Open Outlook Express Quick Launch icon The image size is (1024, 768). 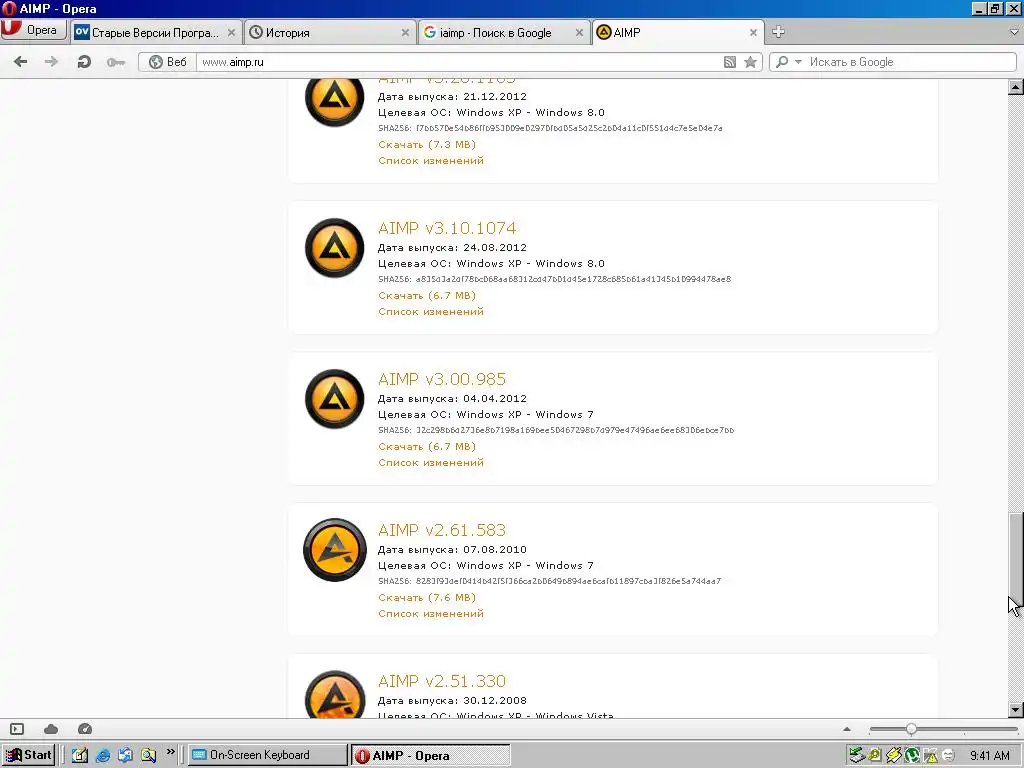tap(125, 756)
